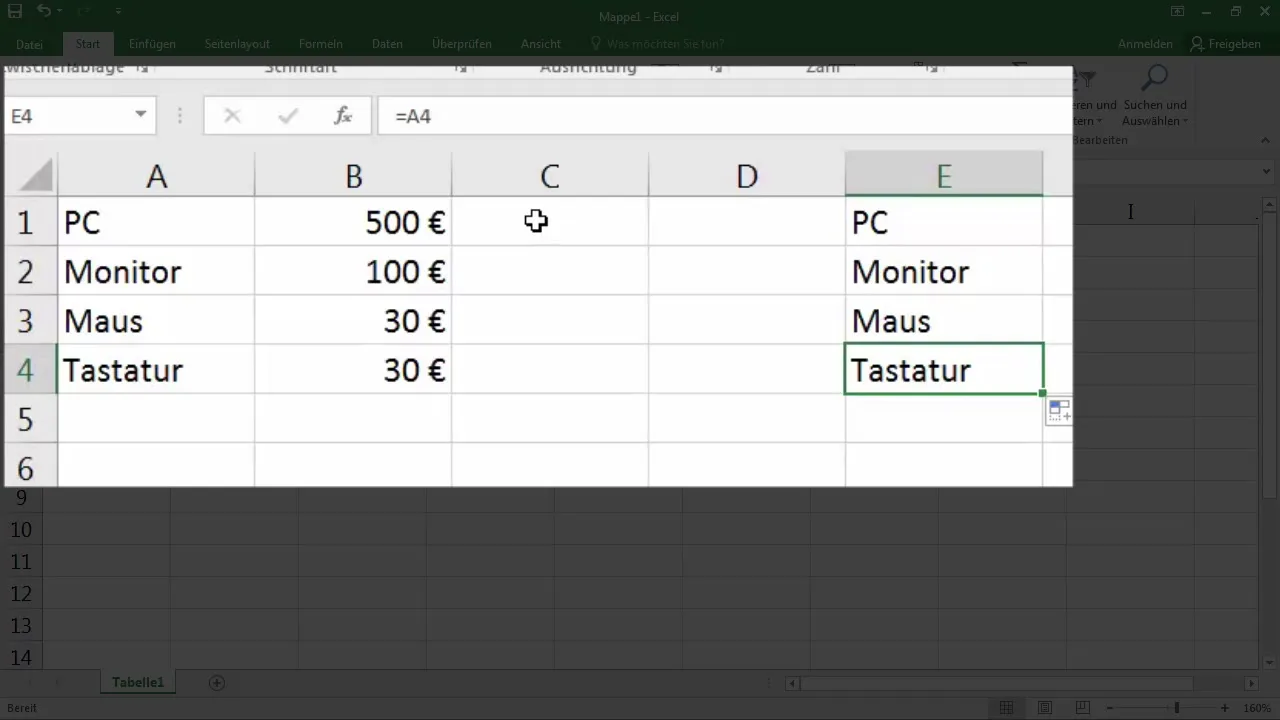Viewport: 1280px width, 720px height.
Task: Click the zoom in plus button
Action: [x=1225, y=708]
